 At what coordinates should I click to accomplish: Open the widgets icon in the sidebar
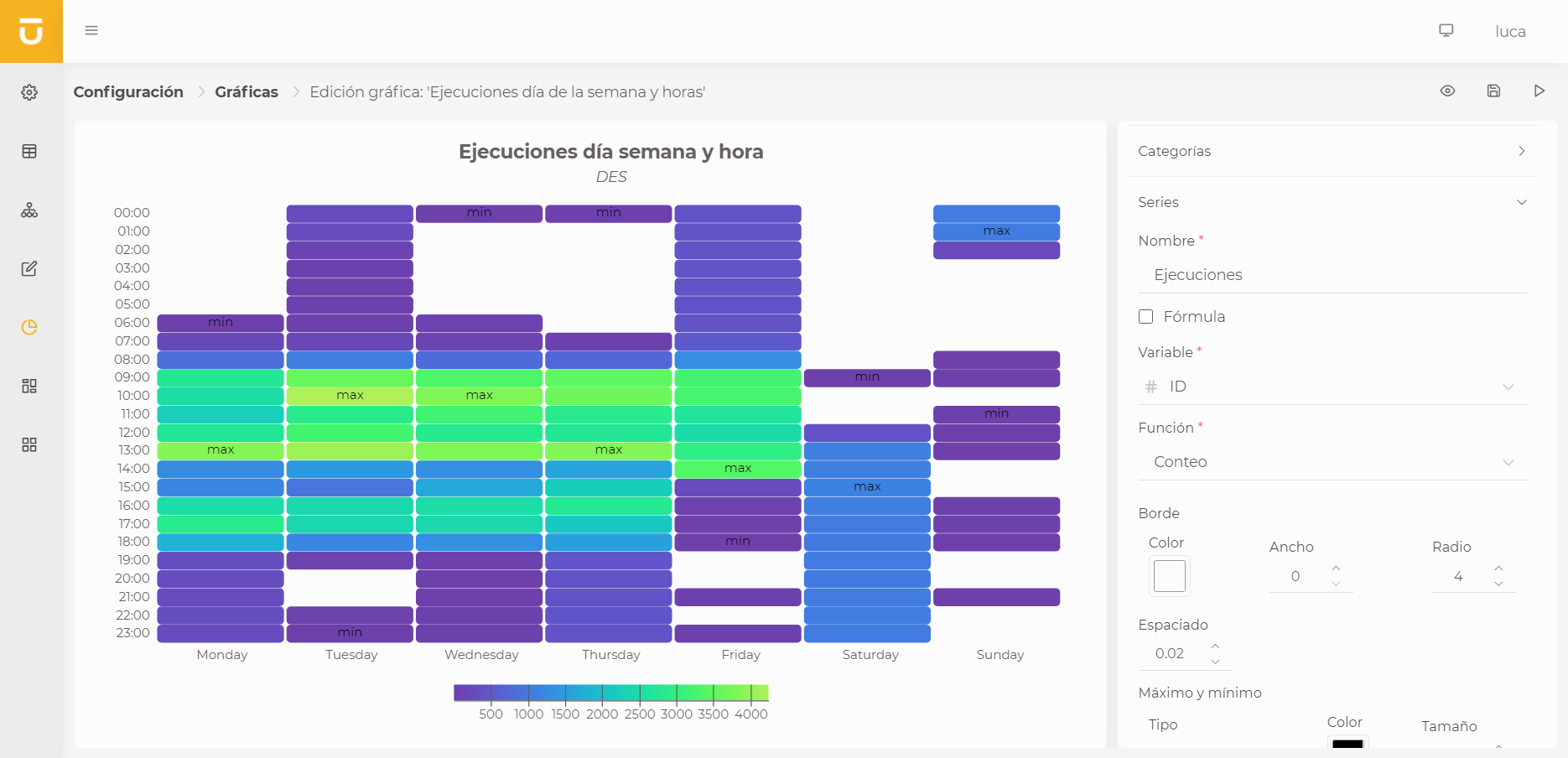(29, 386)
